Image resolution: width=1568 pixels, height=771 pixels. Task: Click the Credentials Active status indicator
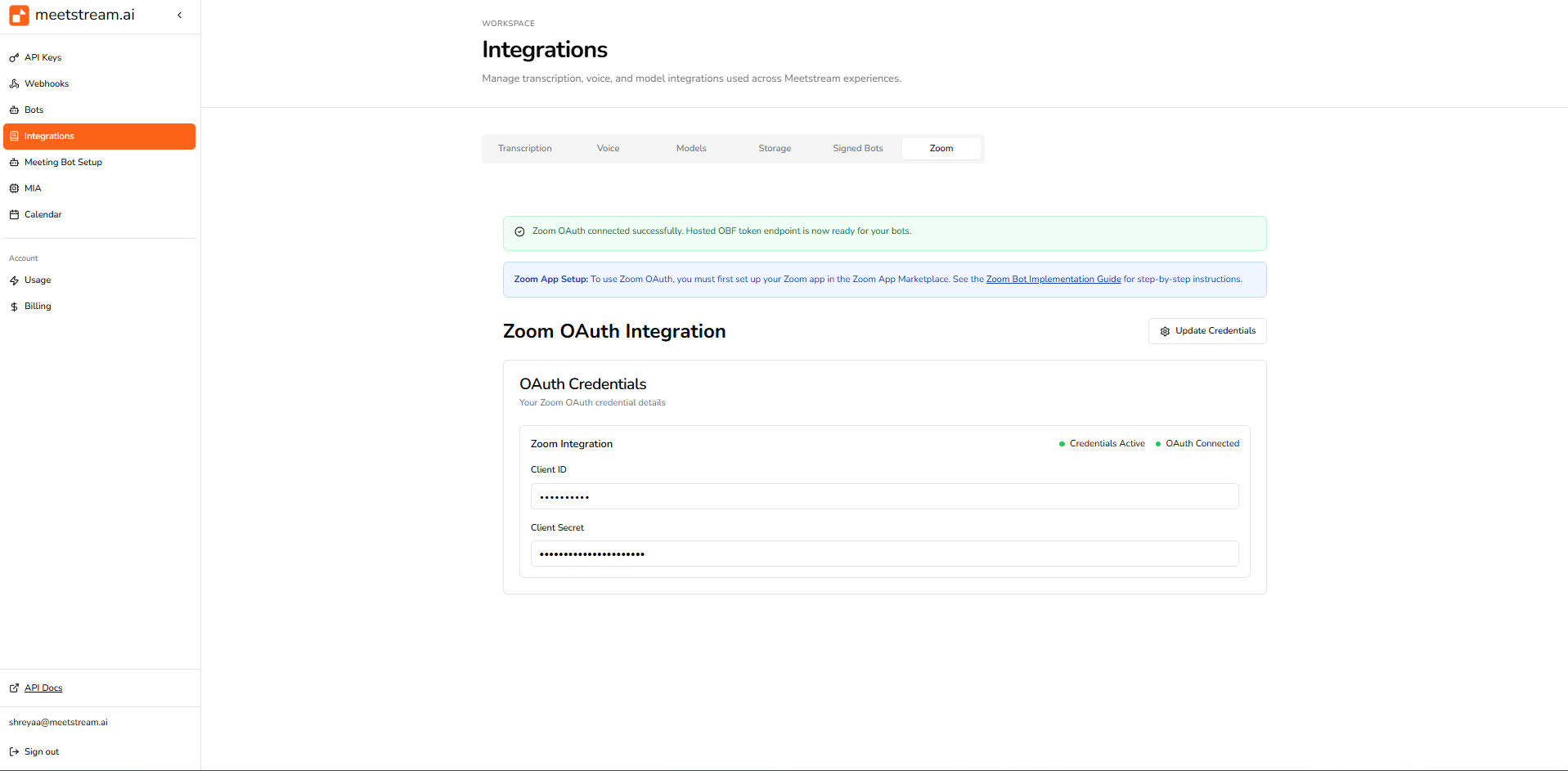point(1102,444)
